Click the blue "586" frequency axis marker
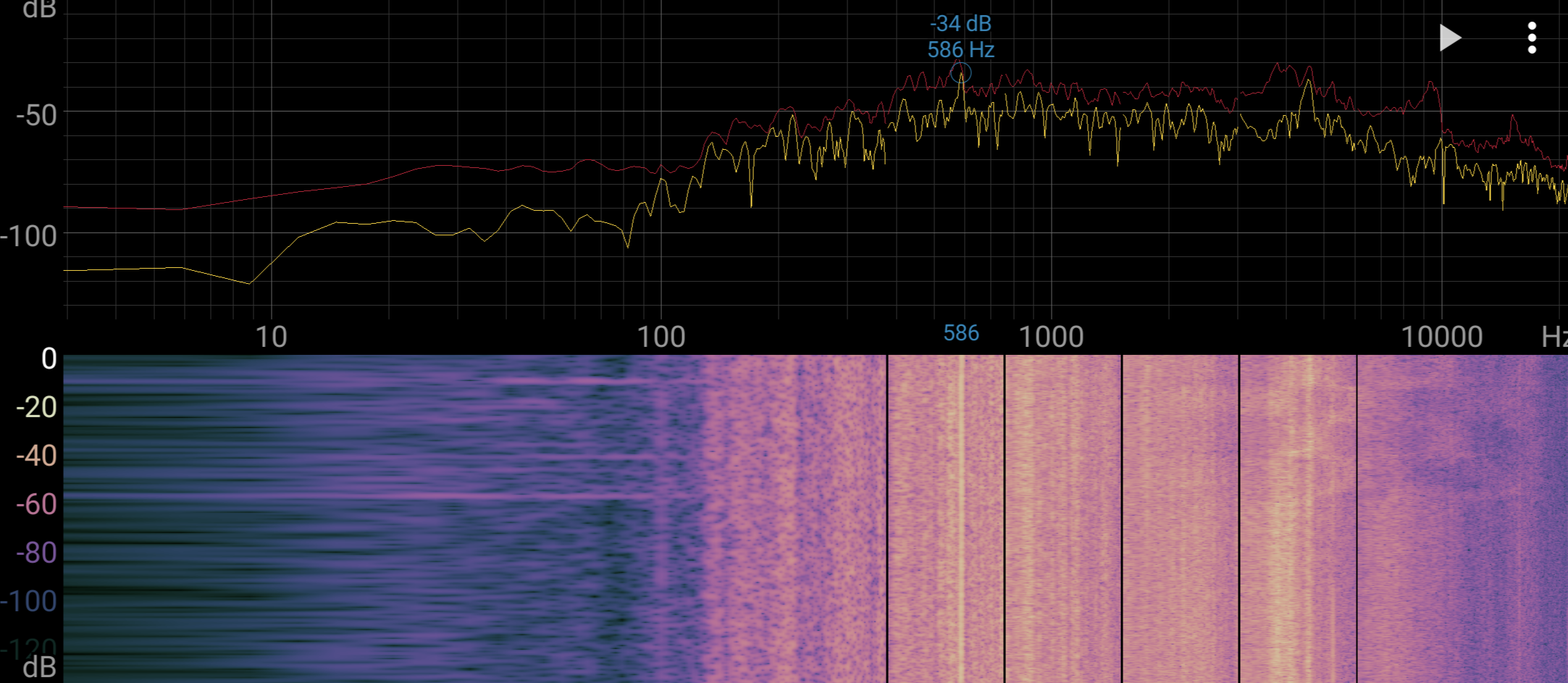This screenshot has width=1568, height=683. (961, 333)
